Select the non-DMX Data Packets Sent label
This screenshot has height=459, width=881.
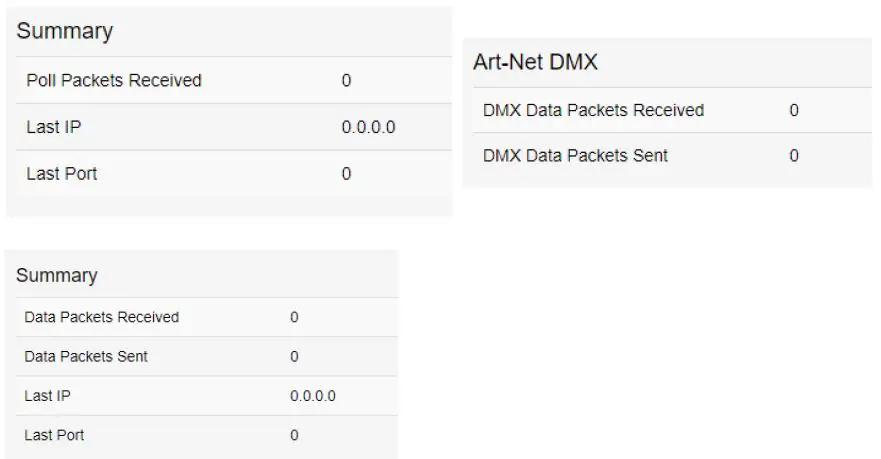tap(86, 356)
